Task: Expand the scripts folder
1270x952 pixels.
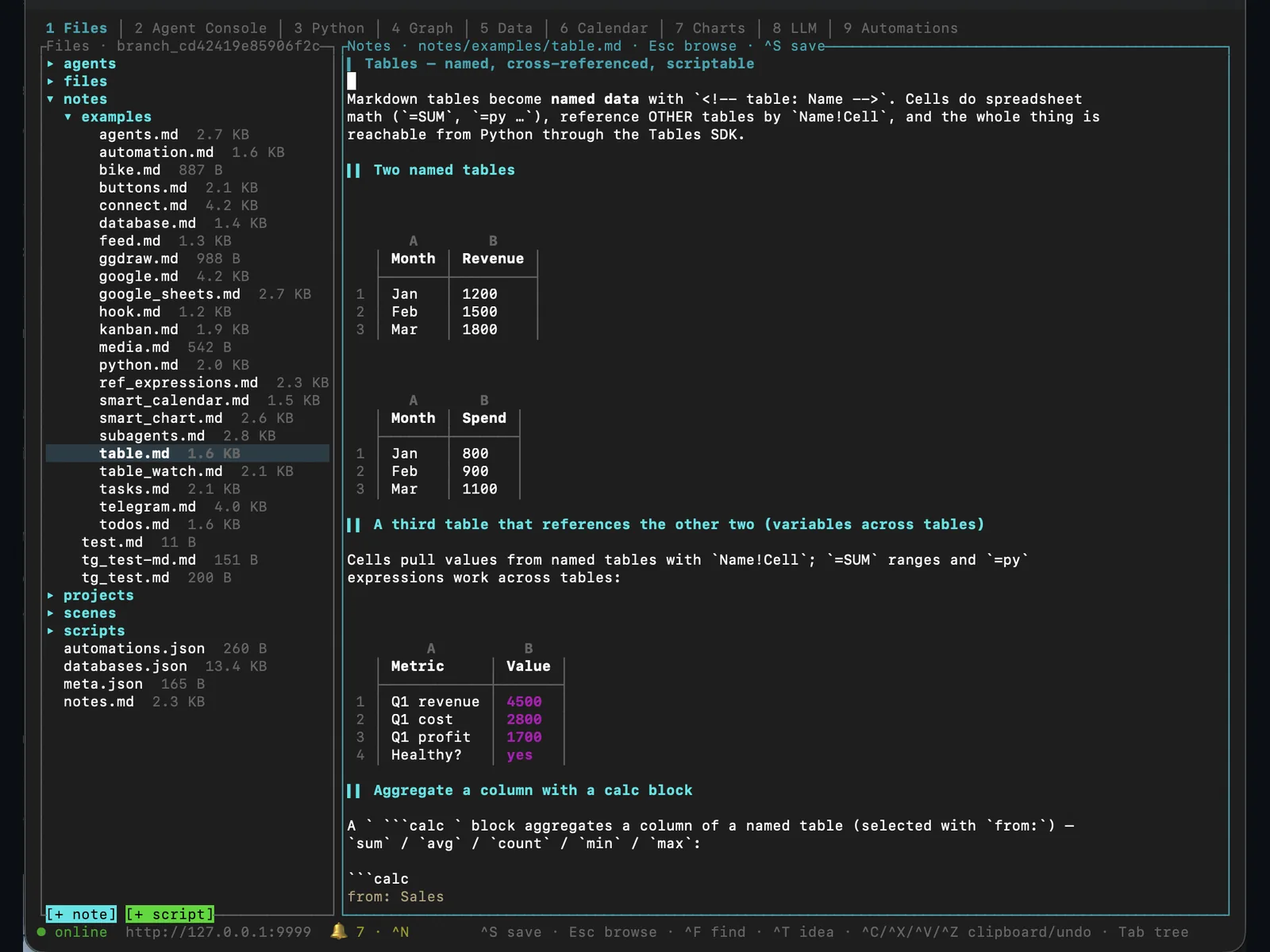Action: pyautogui.click(x=94, y=631)
